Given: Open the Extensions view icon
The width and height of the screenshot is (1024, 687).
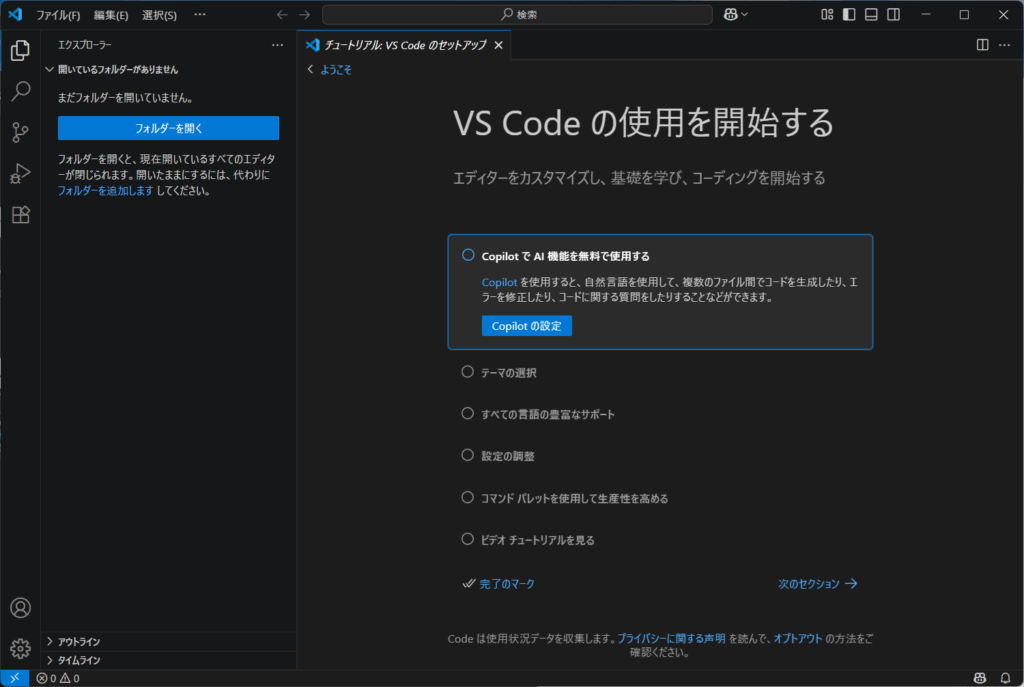Looking at the screenshot, I should 20,215.
